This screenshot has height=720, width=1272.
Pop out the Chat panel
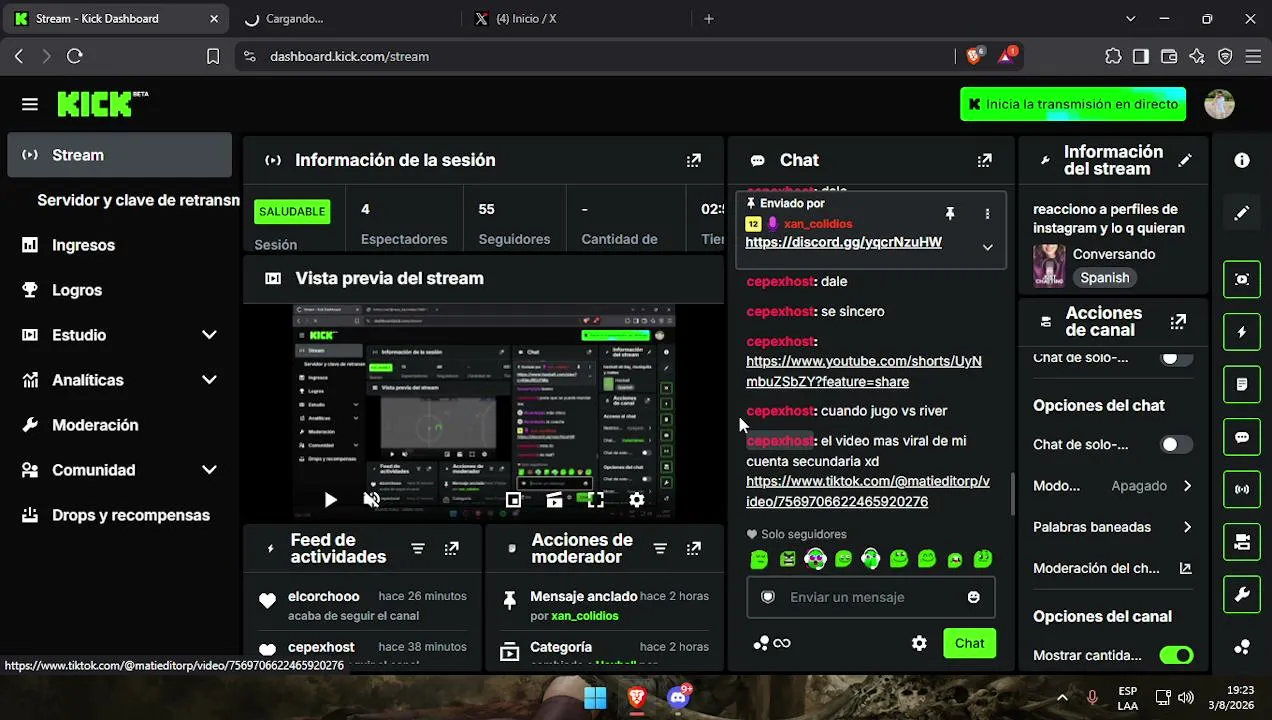[984, 160]
